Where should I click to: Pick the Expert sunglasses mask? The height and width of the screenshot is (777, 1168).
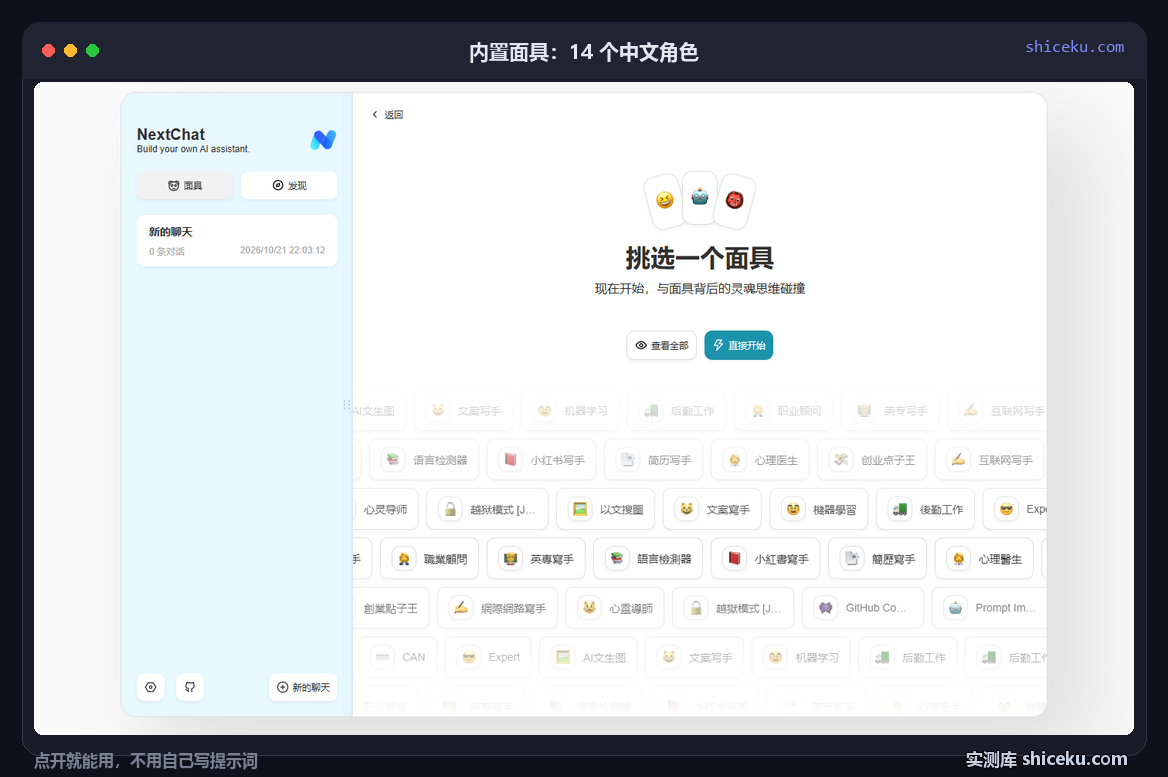point(488,657)
